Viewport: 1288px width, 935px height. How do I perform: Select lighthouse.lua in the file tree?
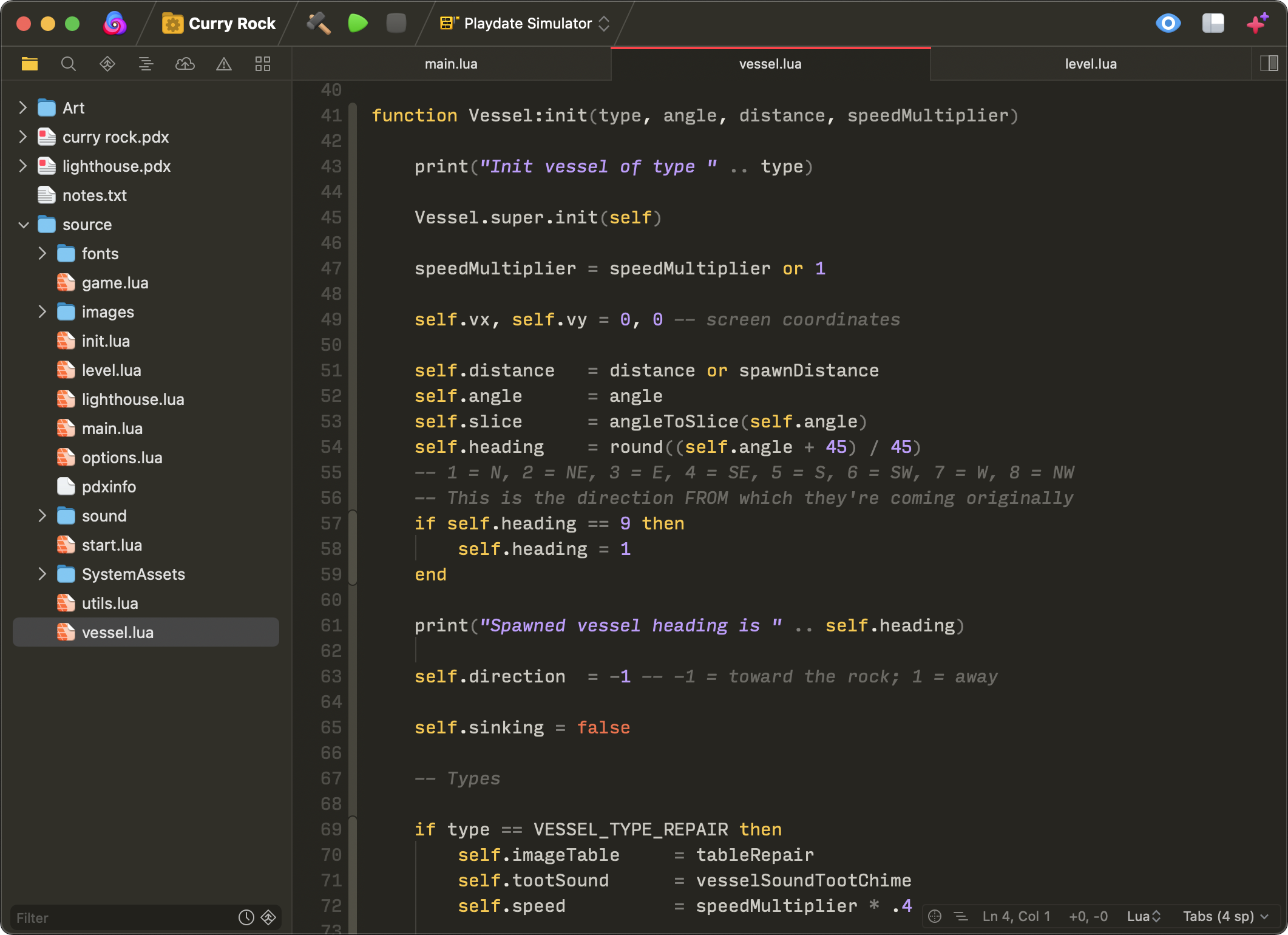132,399
